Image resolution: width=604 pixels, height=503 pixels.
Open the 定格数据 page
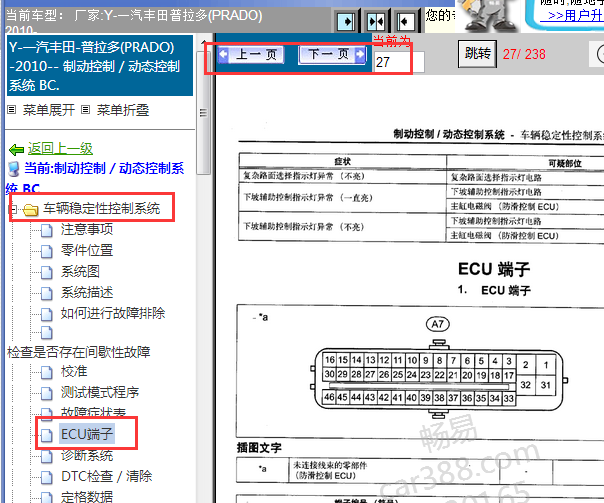tap(87, 497)
